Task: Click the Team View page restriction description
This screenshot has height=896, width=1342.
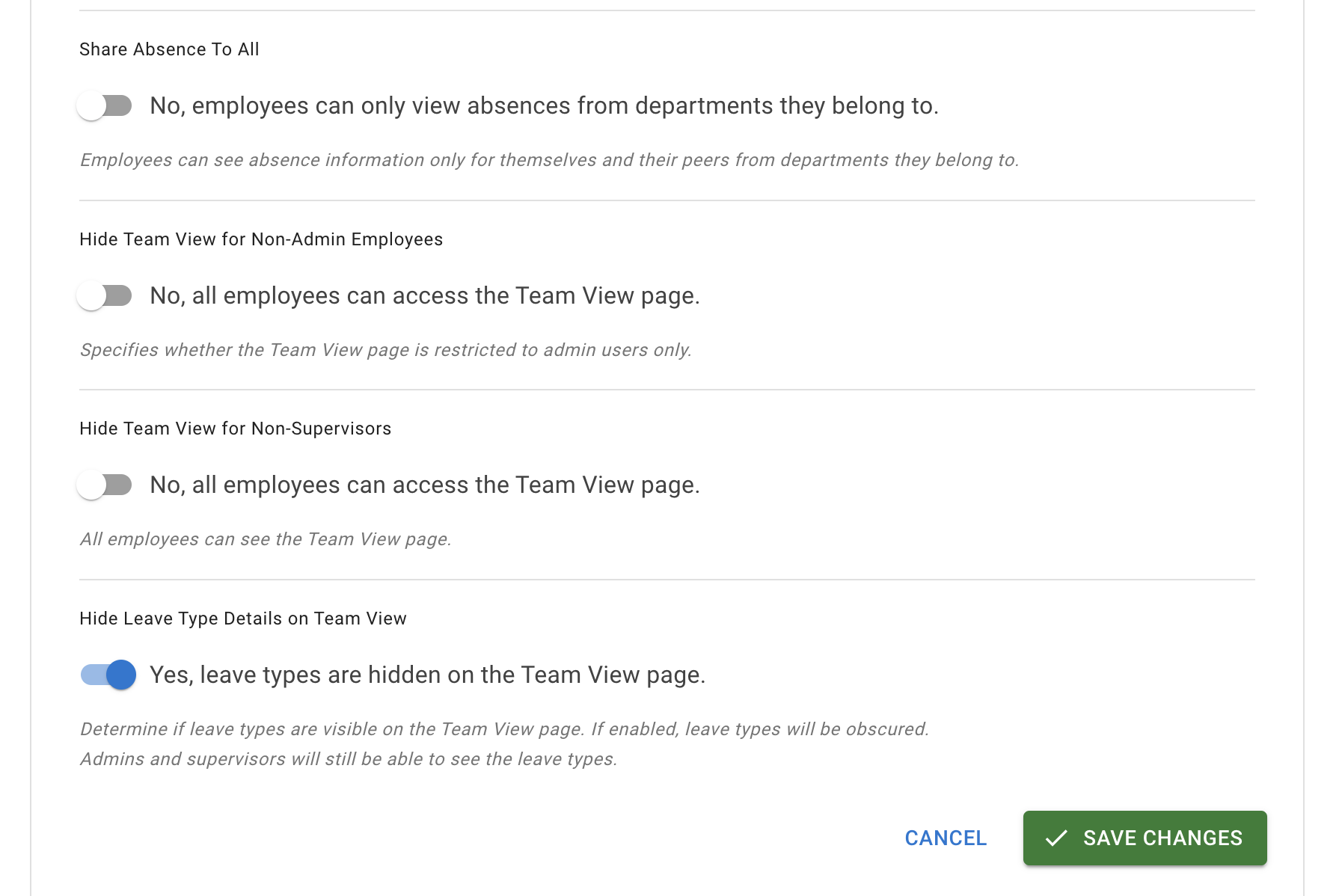Action: [387, 349]
